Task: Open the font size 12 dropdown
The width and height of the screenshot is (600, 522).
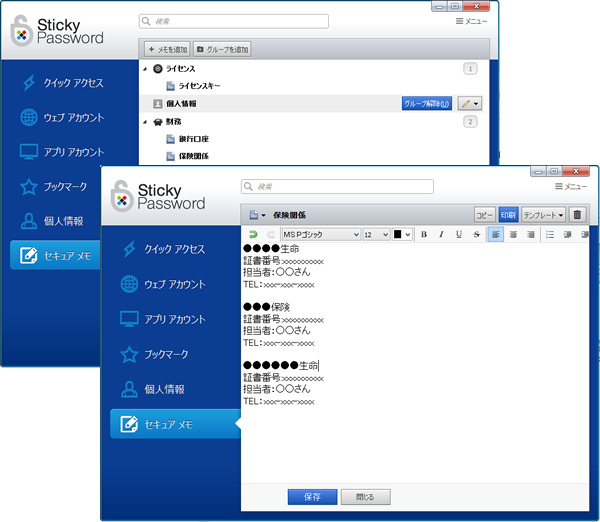Action: click(376, 234)
